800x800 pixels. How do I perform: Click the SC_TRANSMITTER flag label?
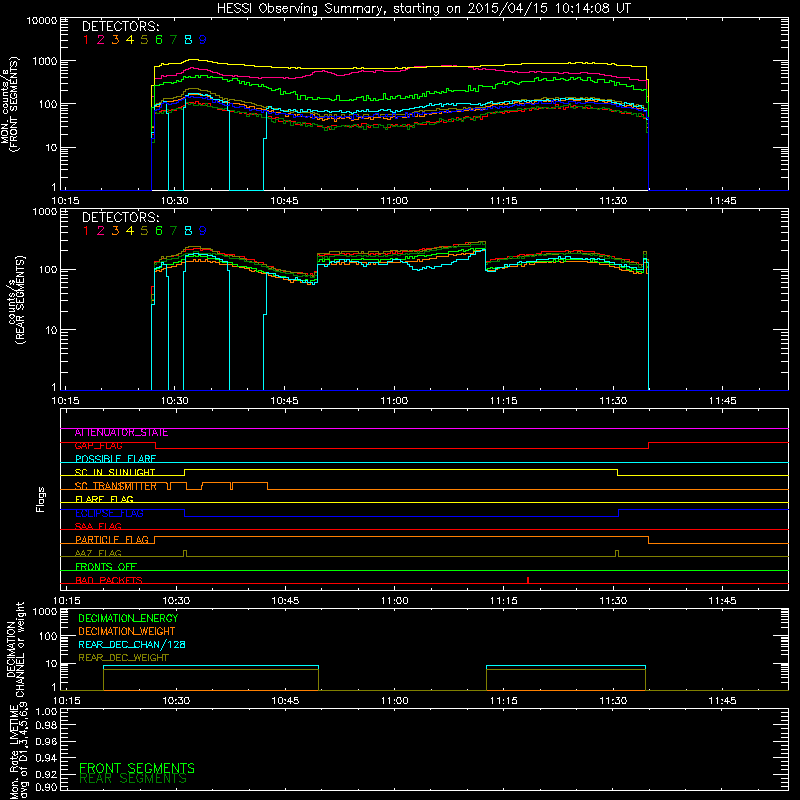point(115,486)
